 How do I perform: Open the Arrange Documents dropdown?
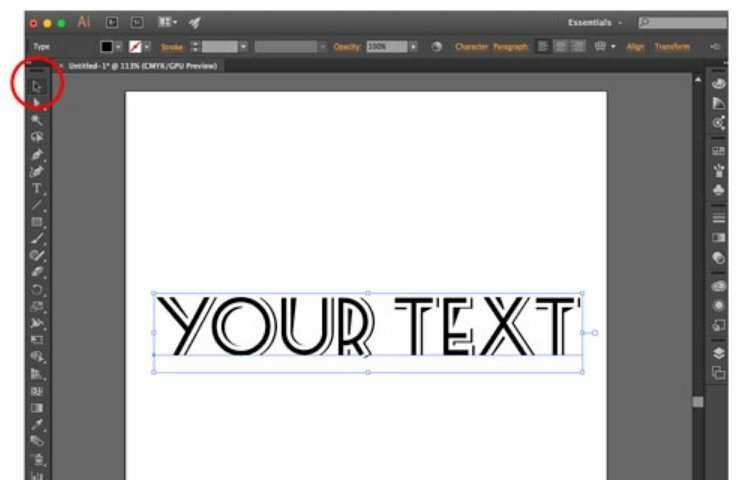[x=167, y=22]
